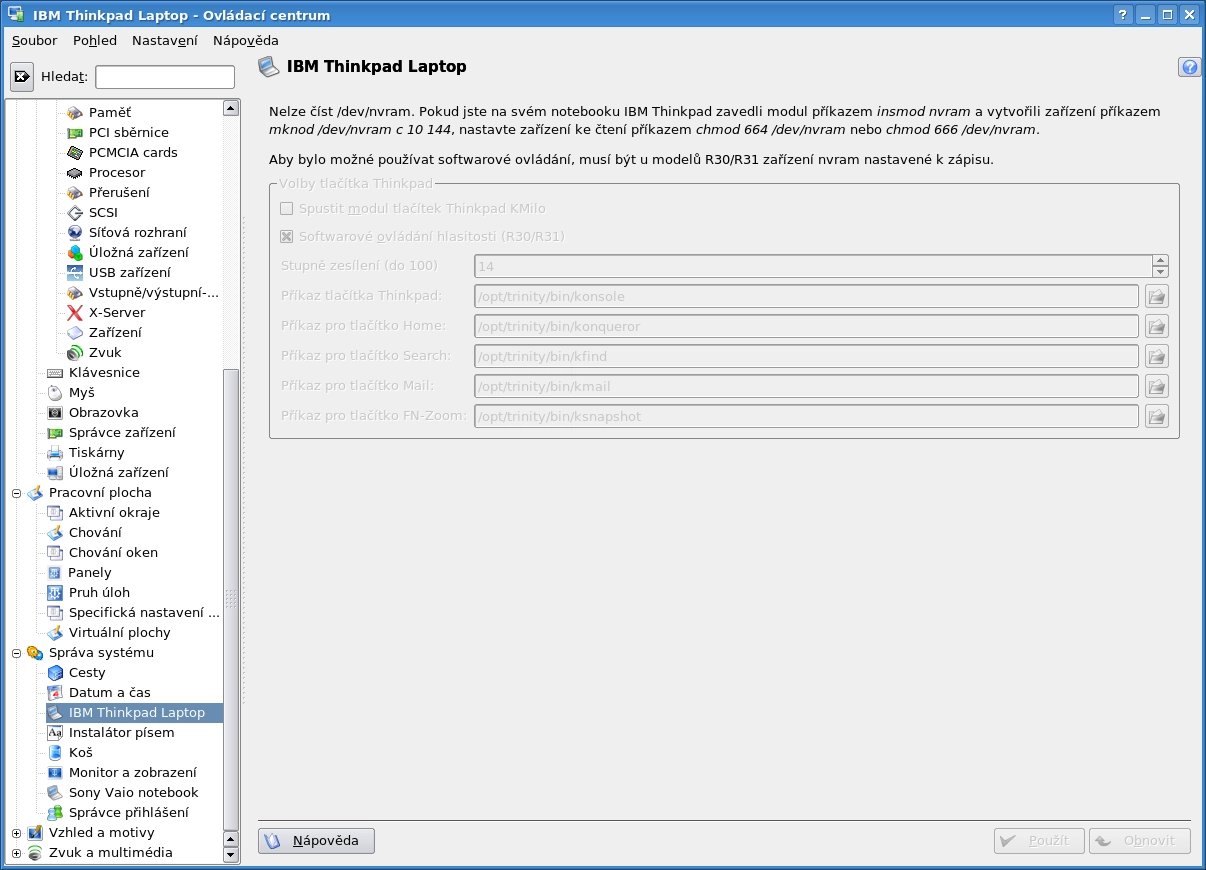Select the Zvuk speaker icon under info
Screen dimensions: 1206x870
pyautogui.click(x=75, y=353)
